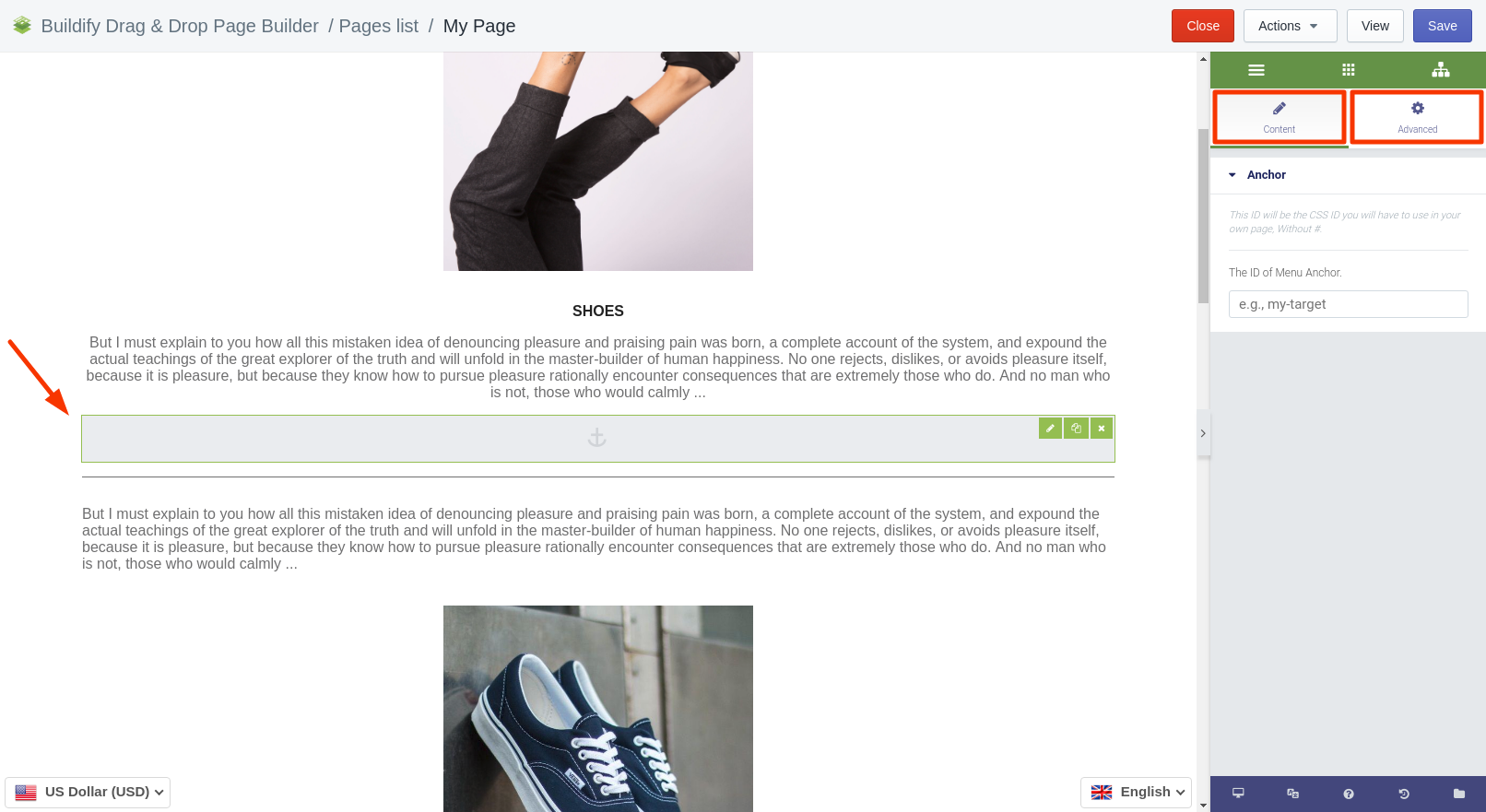
Task: Open the hamburger menu in builder panel
Action: 1256,70
